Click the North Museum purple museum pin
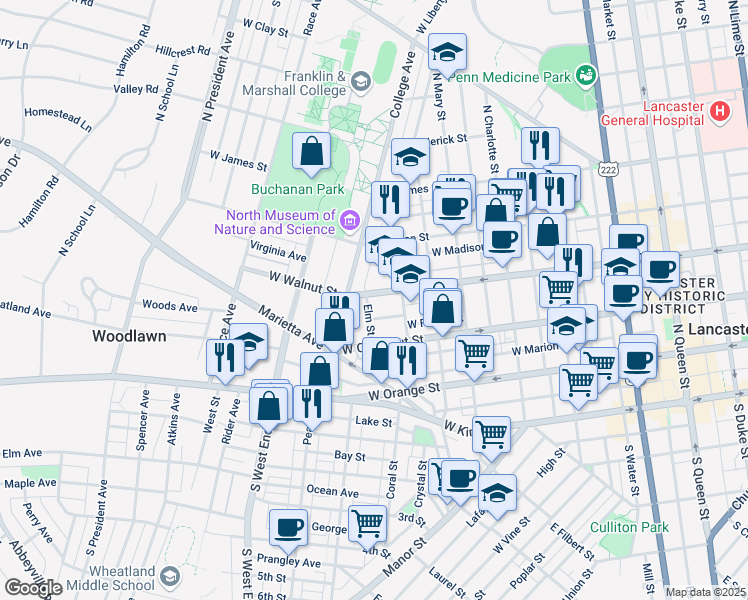 350,221
